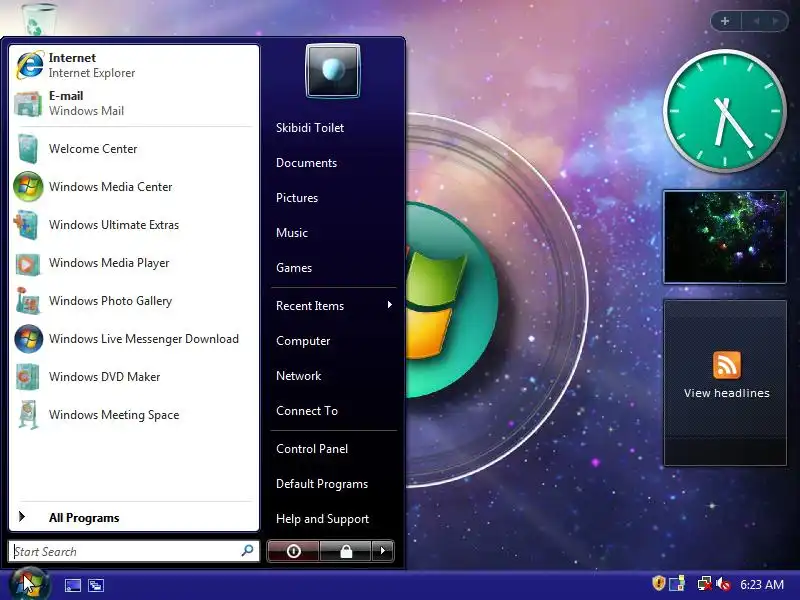Viewport: 800px width, 600px height.
Task: Click the Windows Media Player icon
Action: click(x=28, y=263)
